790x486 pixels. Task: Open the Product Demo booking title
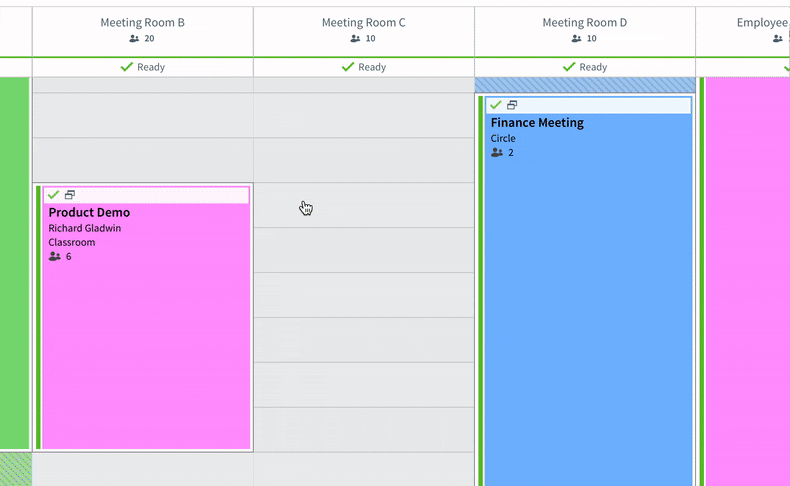[89, 213]
